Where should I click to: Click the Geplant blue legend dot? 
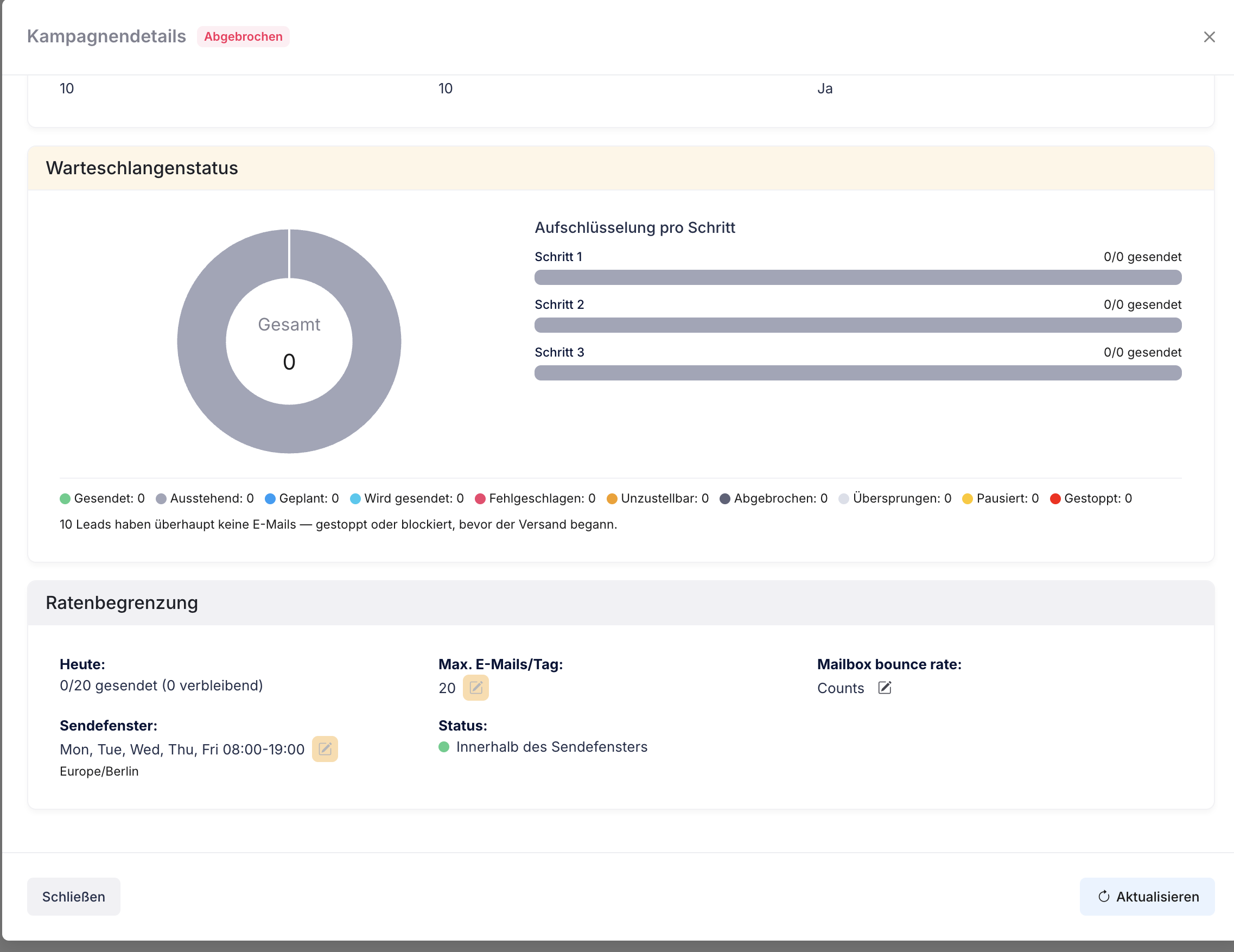(270, 499)
